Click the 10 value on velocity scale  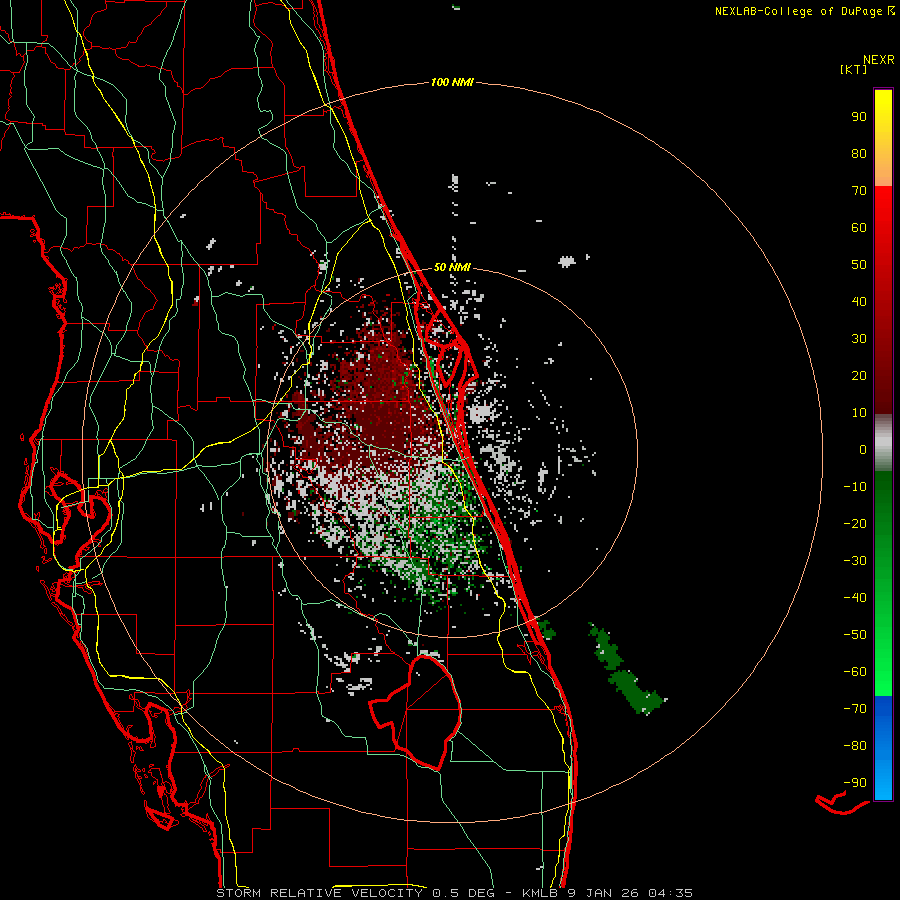pyautogui.click(x=859, y=413)
